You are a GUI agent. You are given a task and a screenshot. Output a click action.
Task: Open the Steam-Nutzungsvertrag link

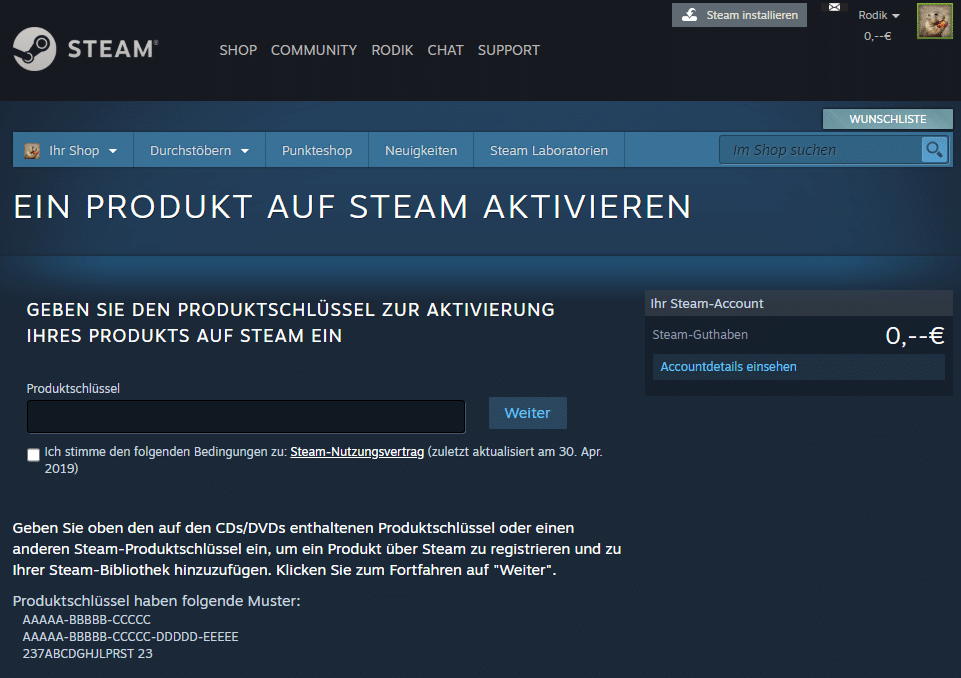(x=357, y=451)
